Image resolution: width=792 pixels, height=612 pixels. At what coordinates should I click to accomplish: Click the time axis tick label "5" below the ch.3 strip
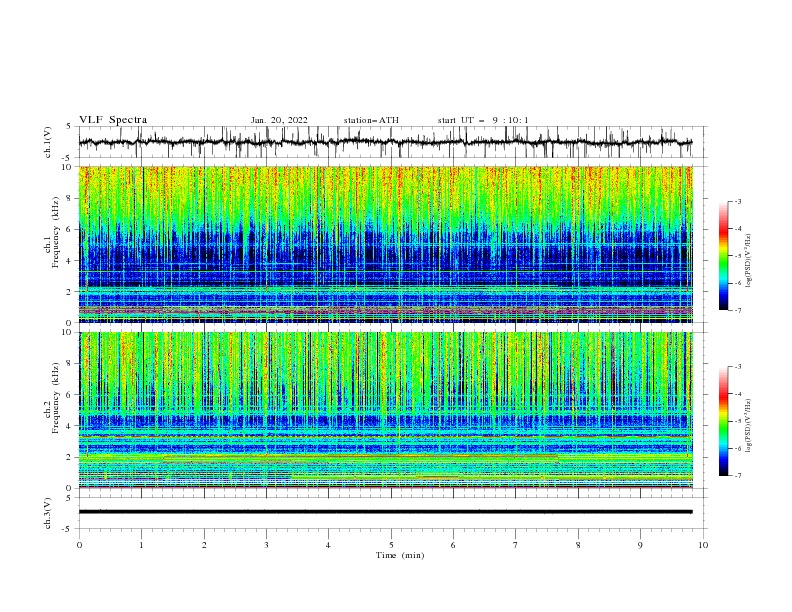tap(391, 545)
